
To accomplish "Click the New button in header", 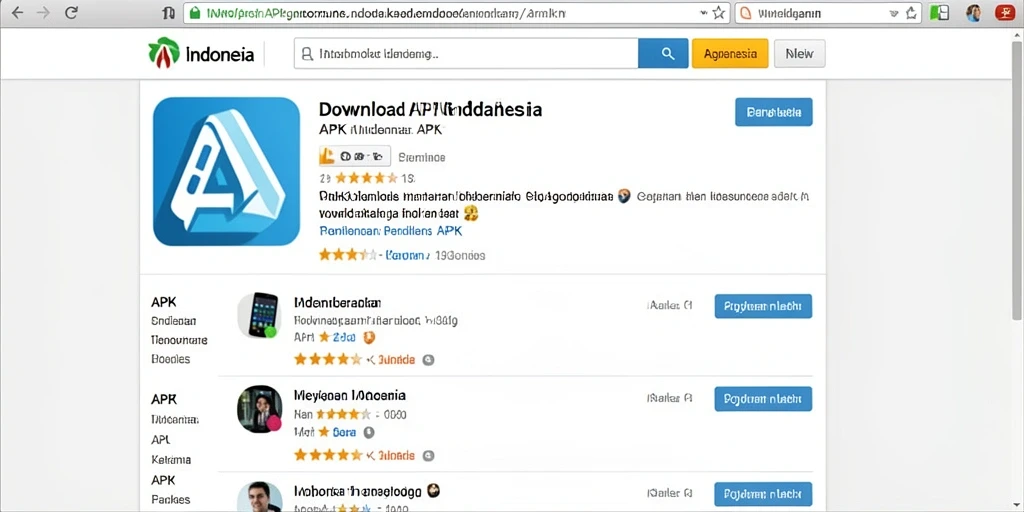I will coord(799,54).
